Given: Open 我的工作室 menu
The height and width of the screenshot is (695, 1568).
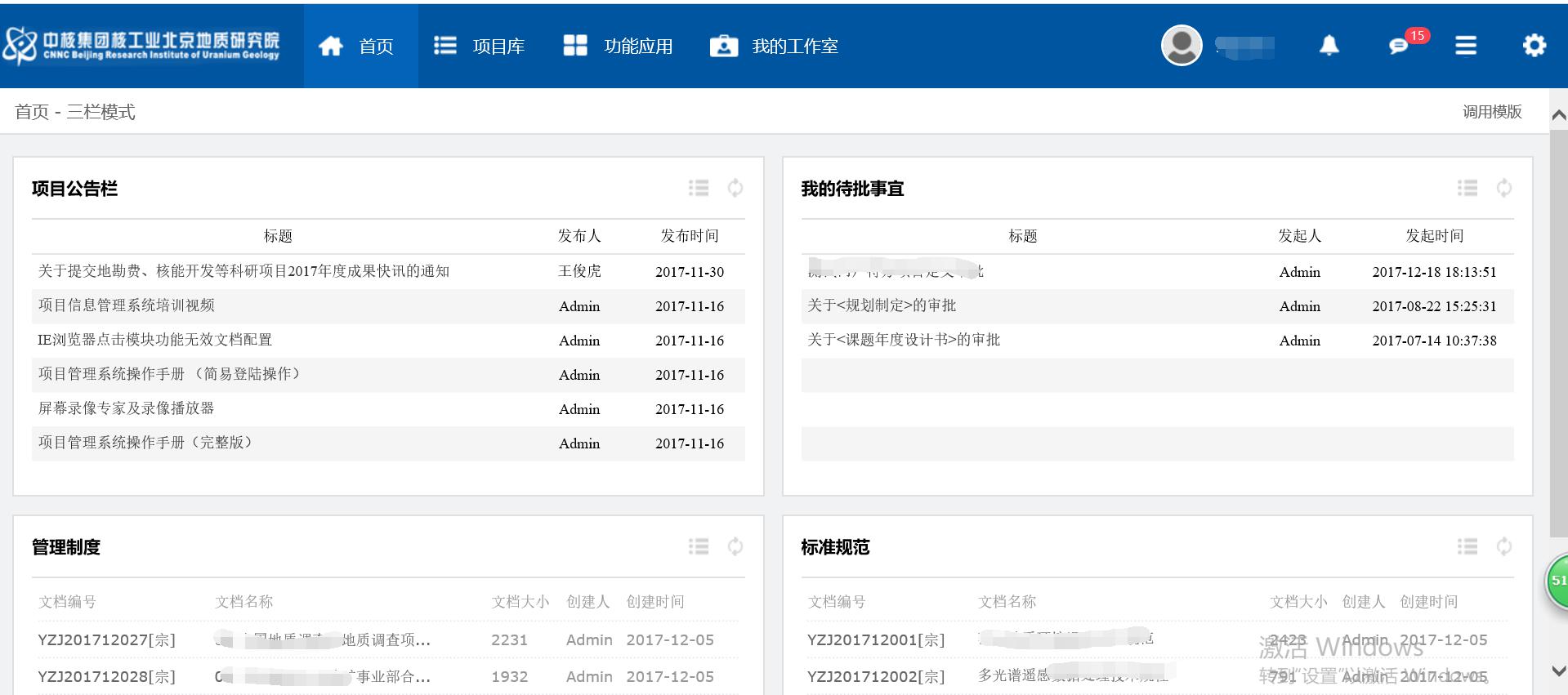Looking at the screenshot, I should click(x=775, y=47).
